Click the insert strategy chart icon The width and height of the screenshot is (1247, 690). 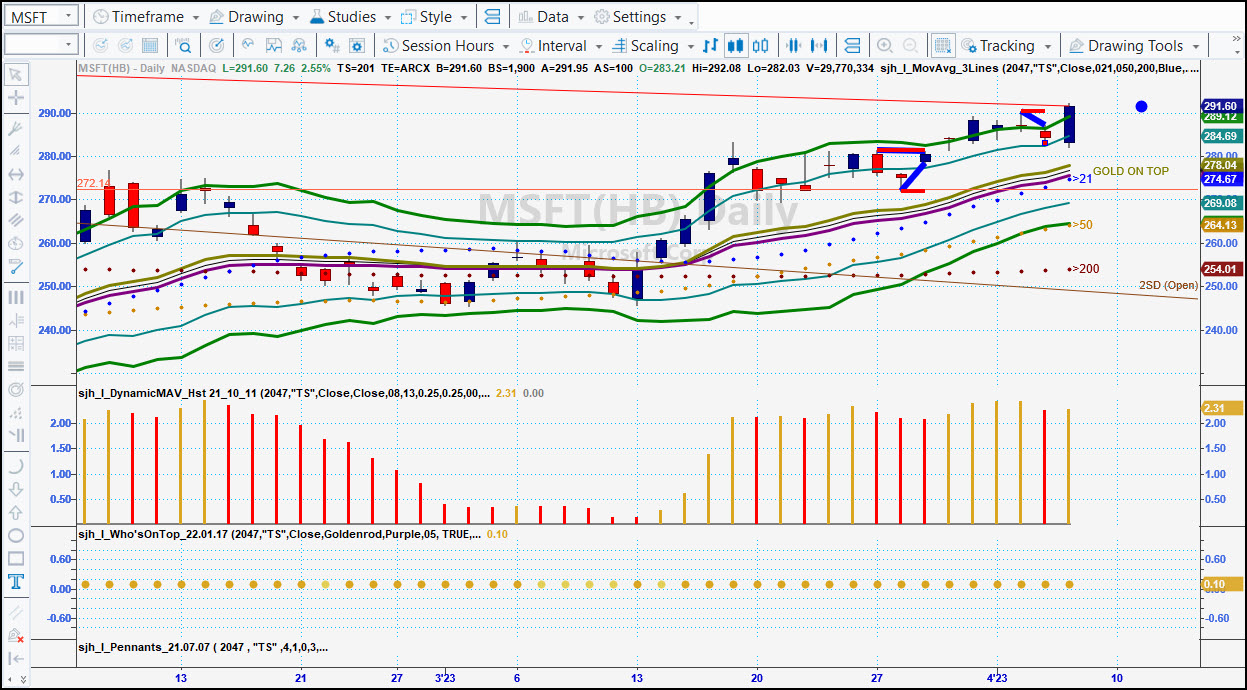pos(275,45)
